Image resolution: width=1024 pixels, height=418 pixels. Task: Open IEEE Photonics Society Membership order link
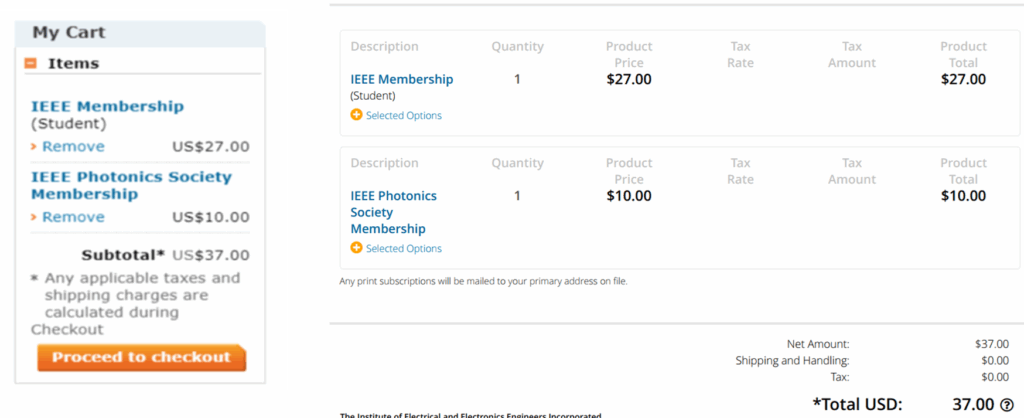click(394, 212)
